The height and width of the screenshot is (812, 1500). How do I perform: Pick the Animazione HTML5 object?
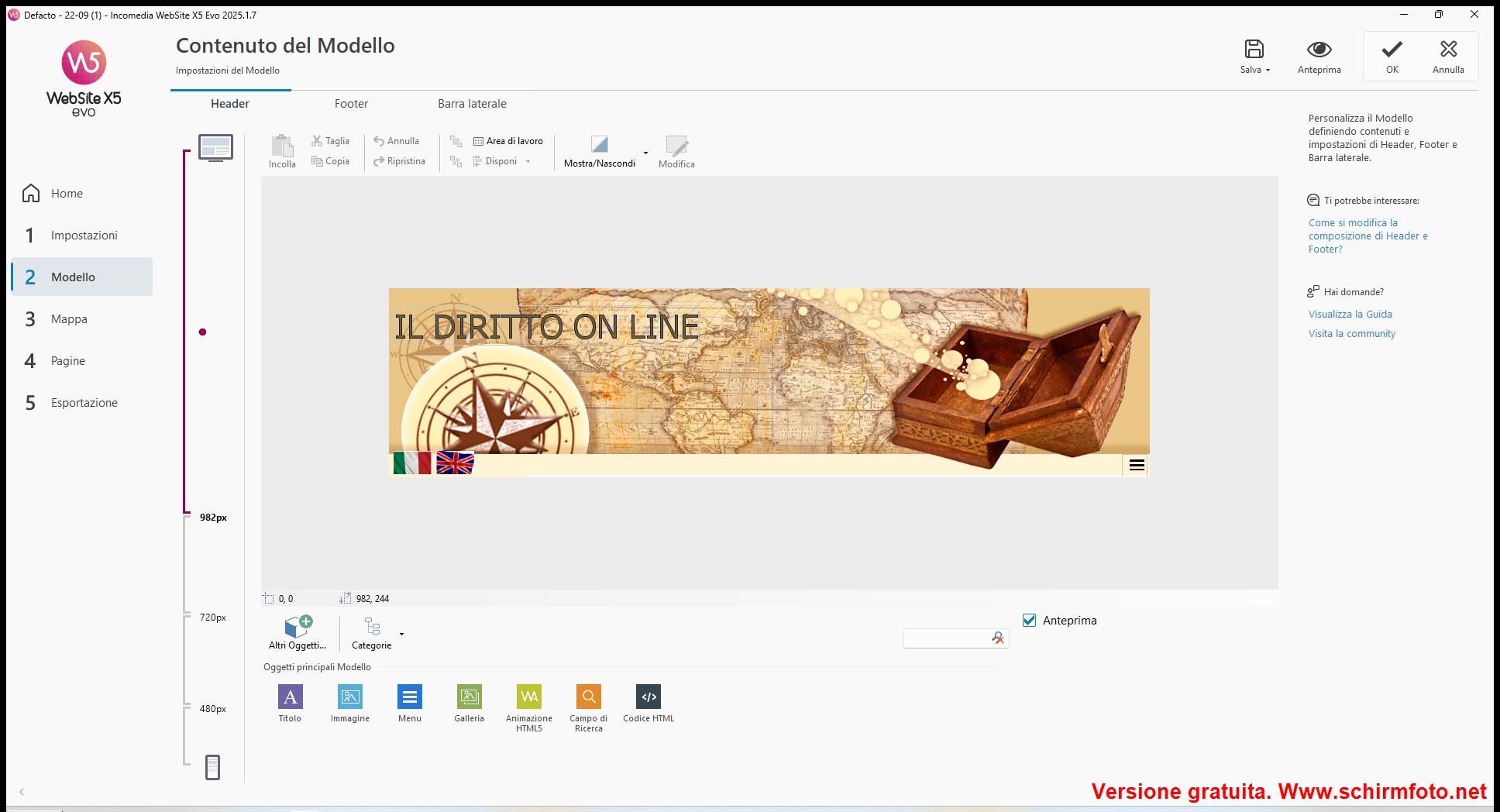point(529,697)
